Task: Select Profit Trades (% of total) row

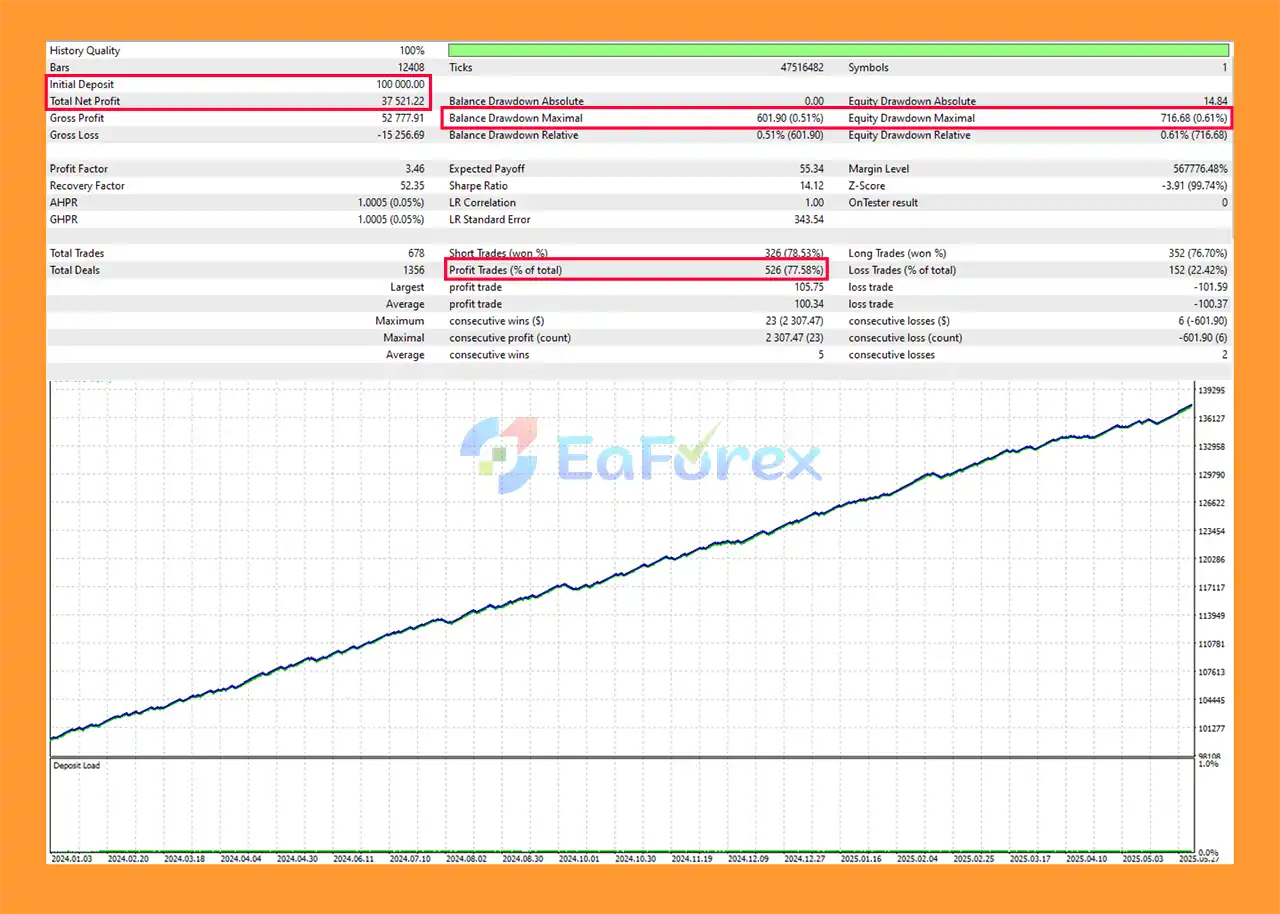Action: 636,270
